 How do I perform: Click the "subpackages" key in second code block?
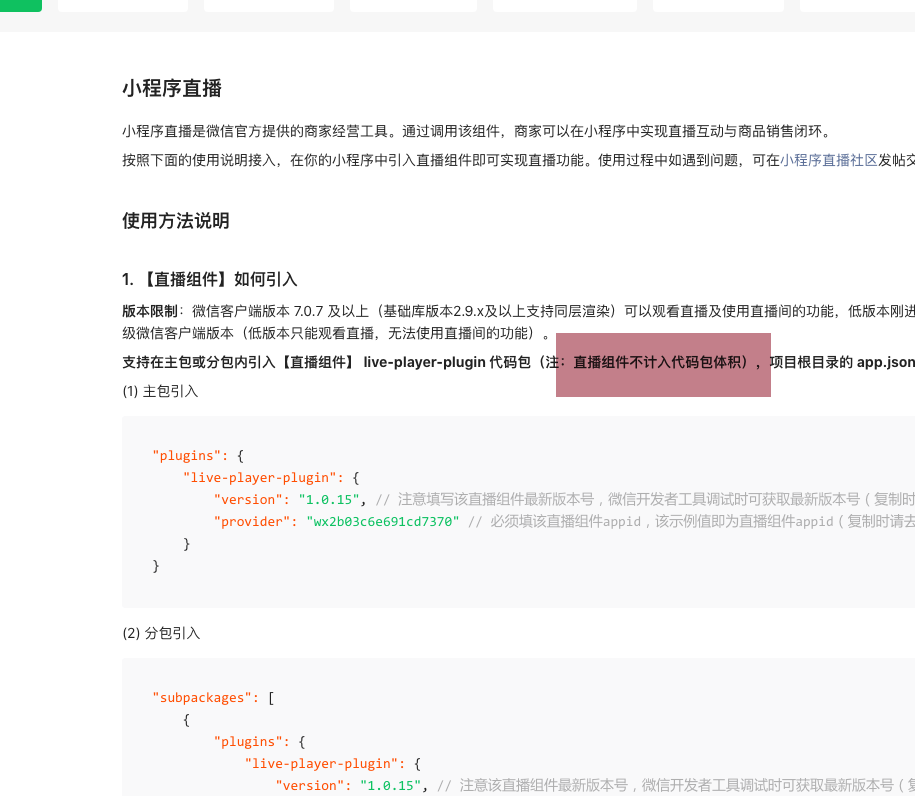tap(202, 698)
